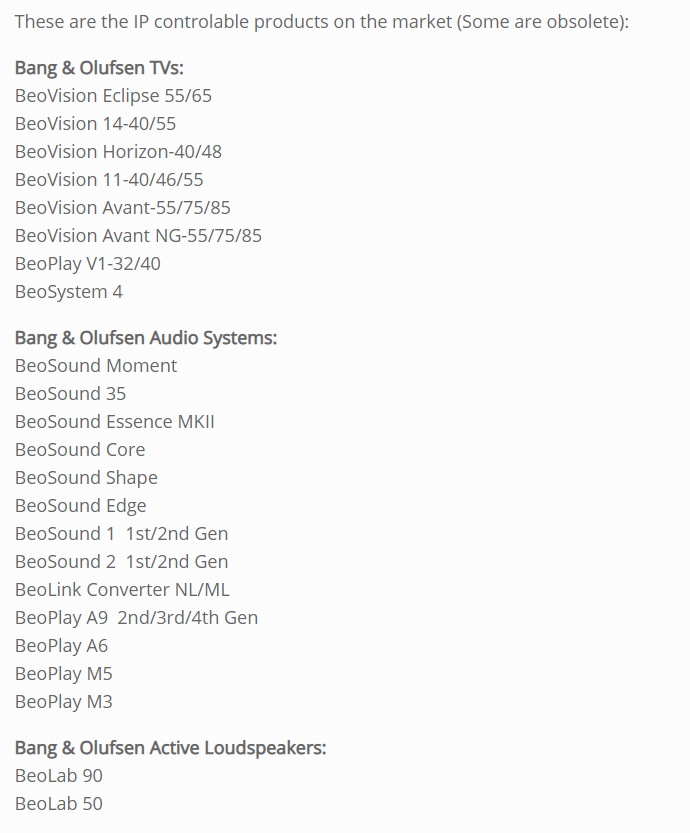This screenshot has width=690, height=833.
Task: Select the BeoLab 50 text
Action: point(58,804)
